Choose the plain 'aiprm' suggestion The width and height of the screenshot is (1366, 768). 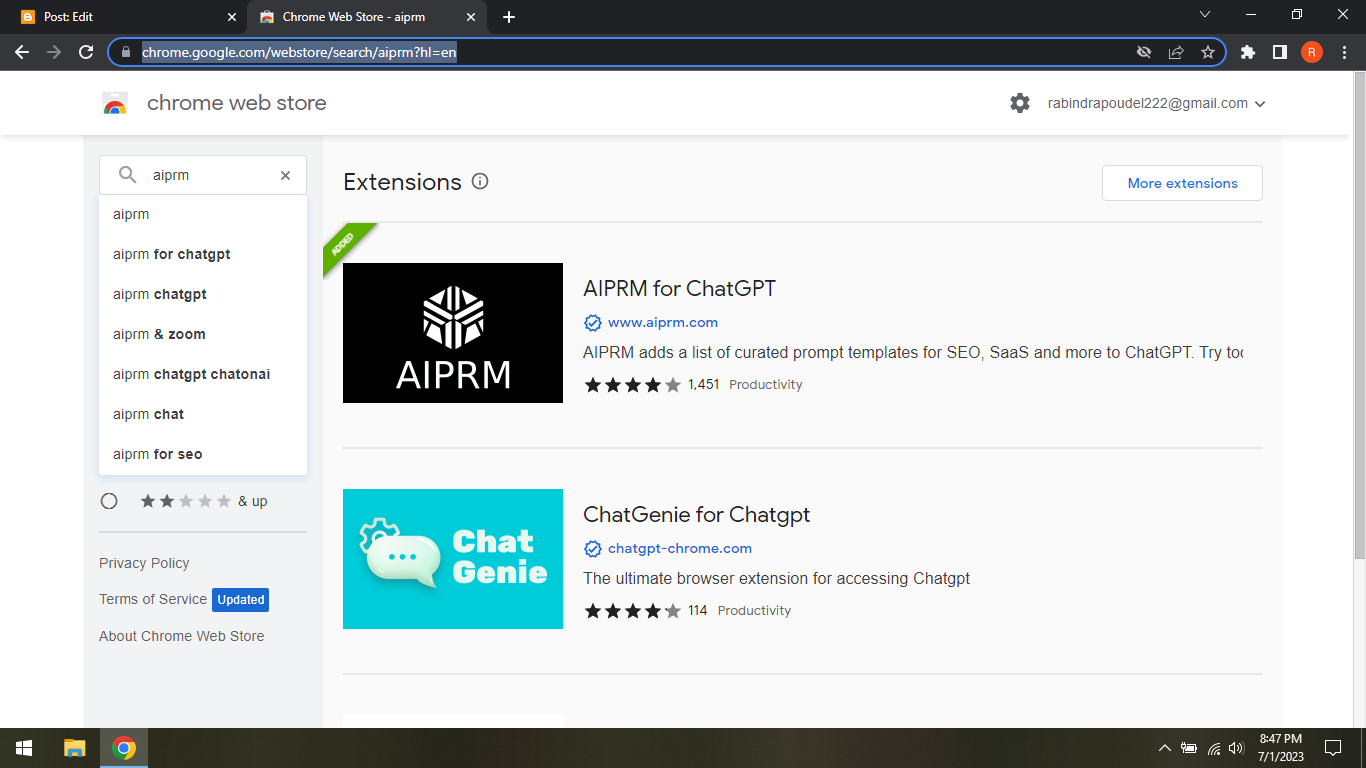(203, 214)
